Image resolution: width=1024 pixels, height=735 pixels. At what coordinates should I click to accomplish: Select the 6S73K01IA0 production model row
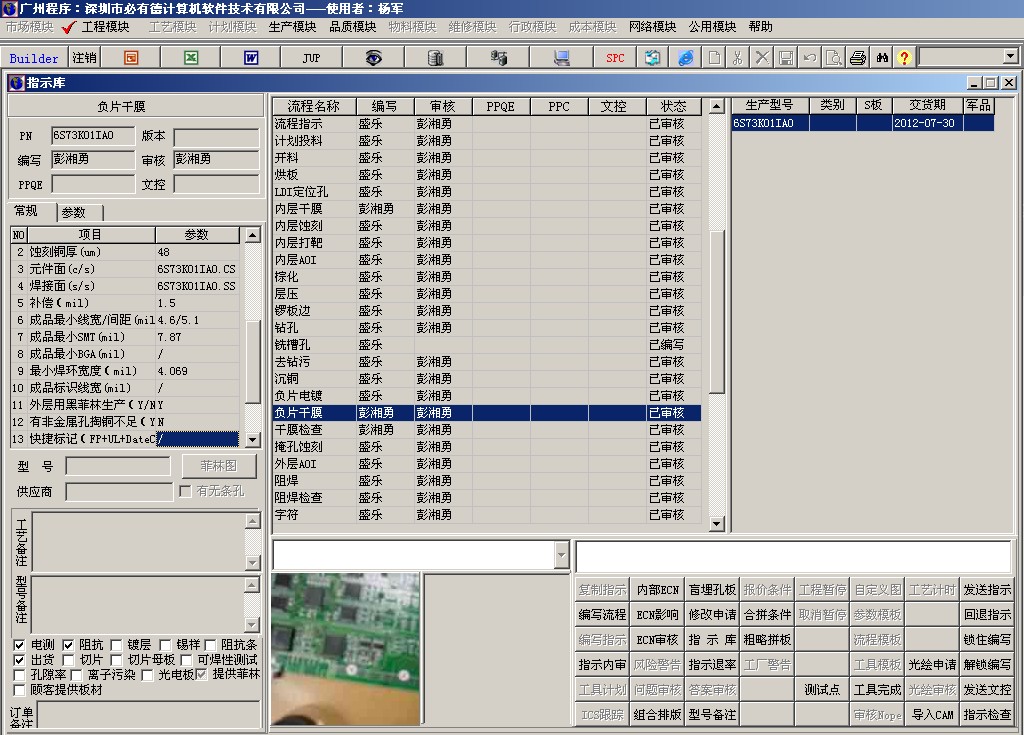coord(863,123)
